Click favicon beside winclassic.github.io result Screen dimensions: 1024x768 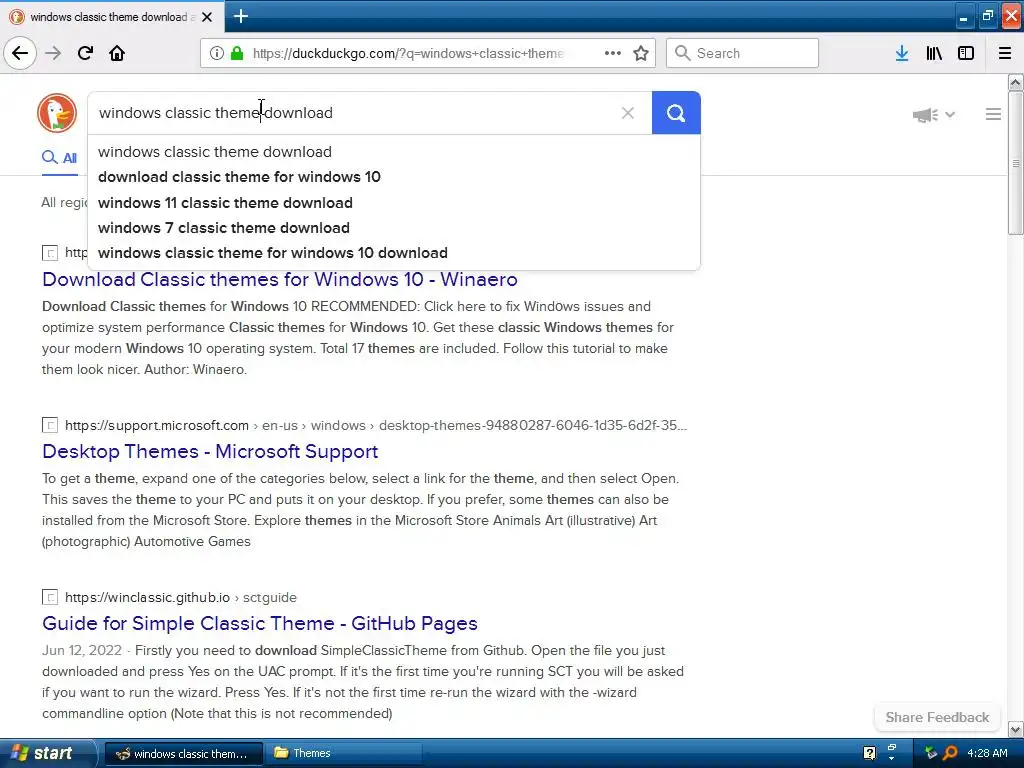(x=50, y=597)
